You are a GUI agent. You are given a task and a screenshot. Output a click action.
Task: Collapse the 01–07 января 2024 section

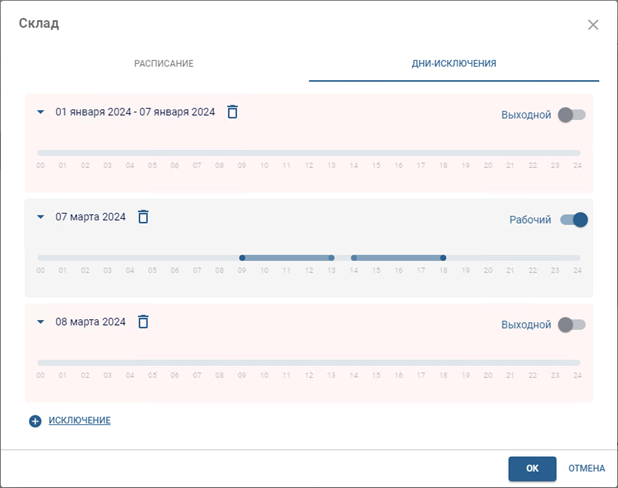(41, 112)
